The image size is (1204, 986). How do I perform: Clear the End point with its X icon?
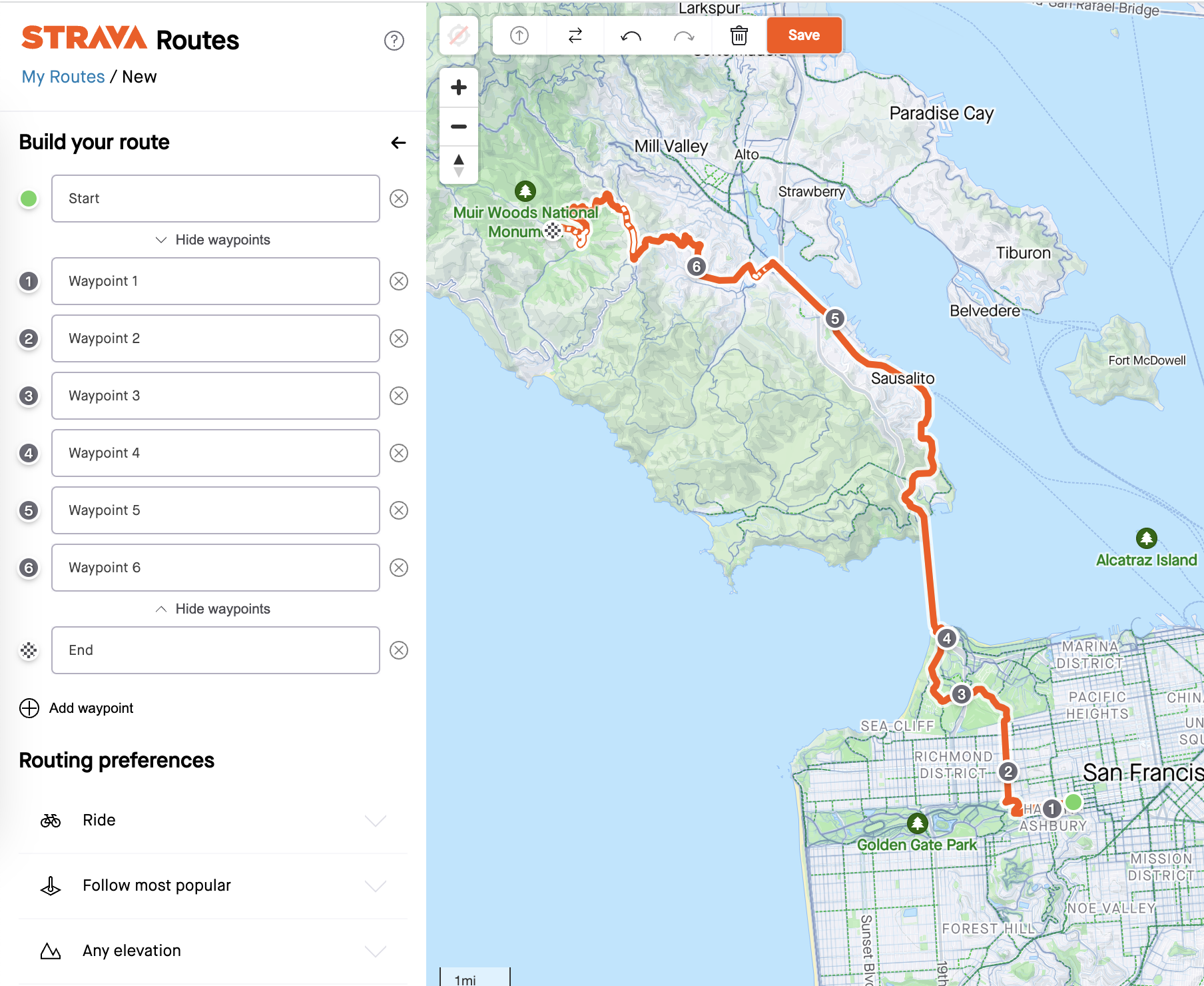(399, 650)
